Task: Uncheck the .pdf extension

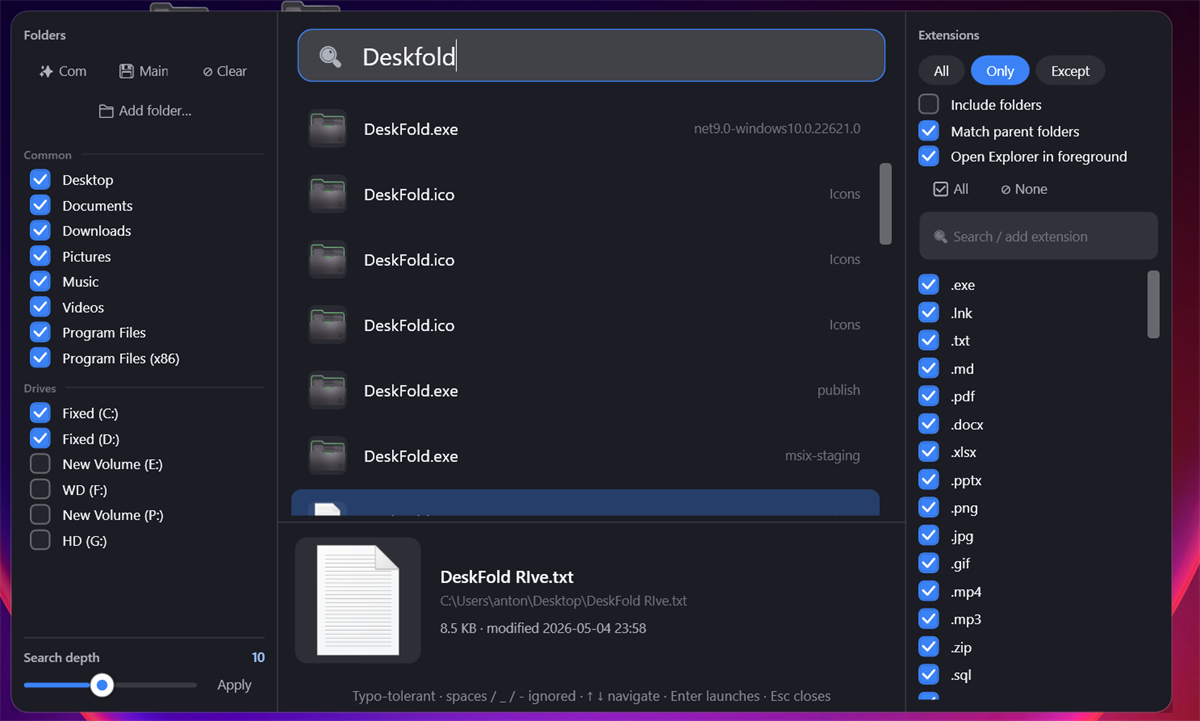Action: coord(929,396)
